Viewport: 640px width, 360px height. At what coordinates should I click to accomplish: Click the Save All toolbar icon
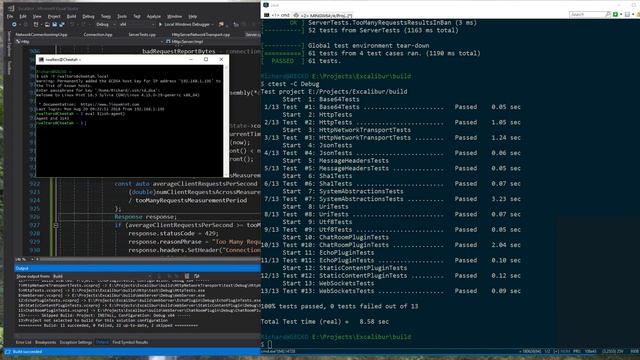click(62, 24)
